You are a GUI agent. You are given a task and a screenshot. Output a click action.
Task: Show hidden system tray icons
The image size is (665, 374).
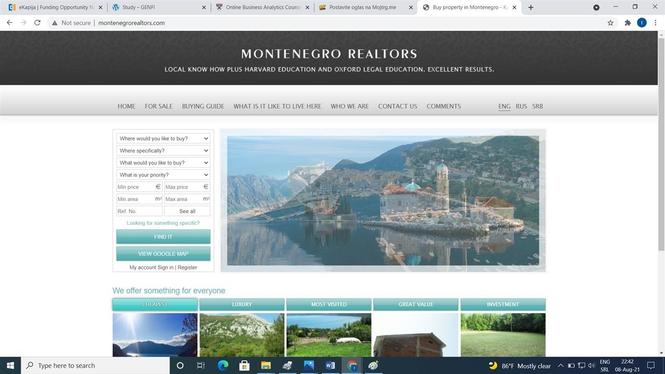click(561, 366)
